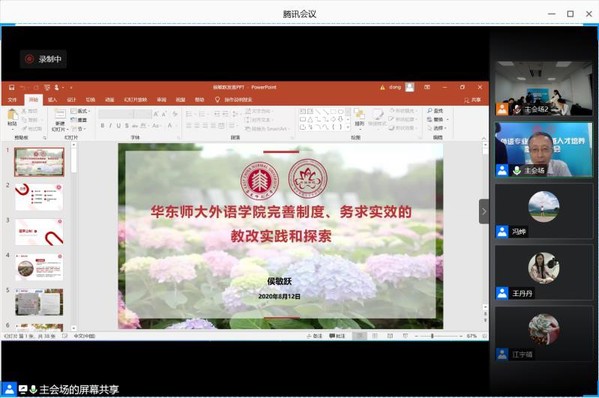Open the font name combo box
Screen dimensions: 599x398
[116, 114]
